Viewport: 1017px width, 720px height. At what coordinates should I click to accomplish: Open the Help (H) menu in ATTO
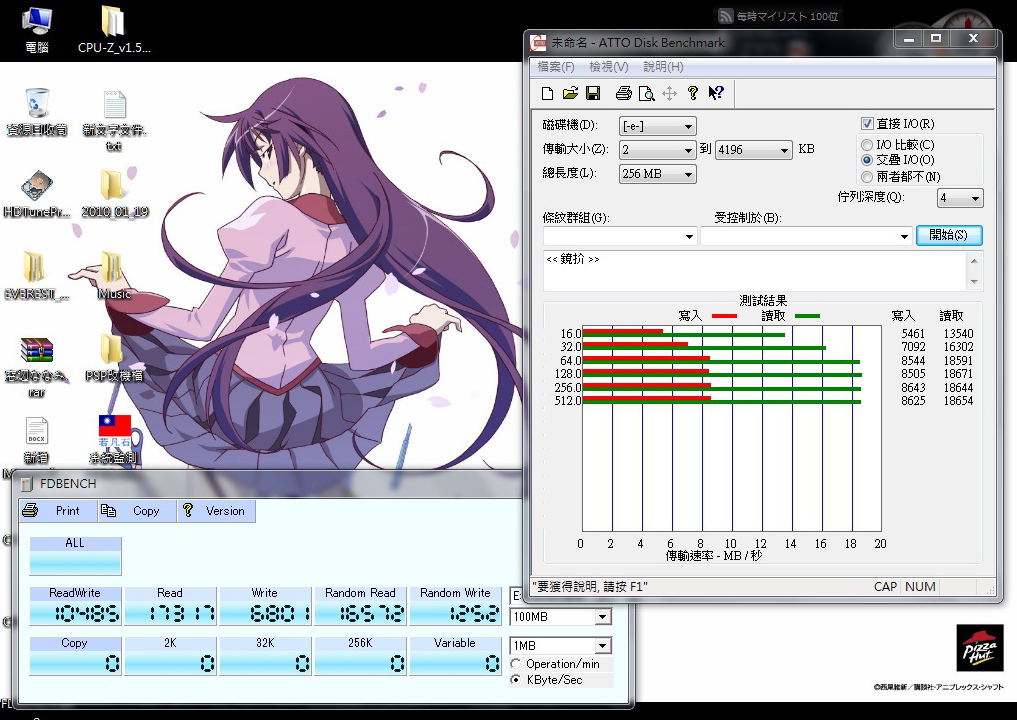pos(663,67)
